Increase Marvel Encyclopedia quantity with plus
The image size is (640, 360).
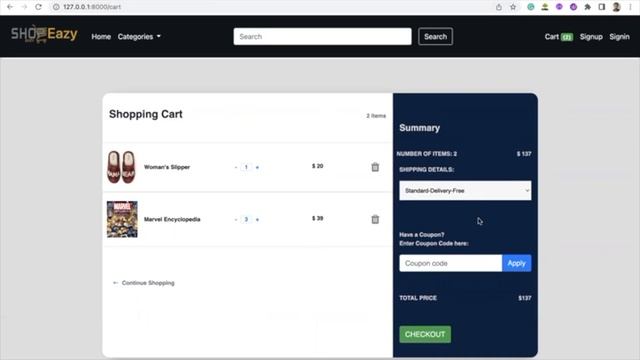[257, 220]
